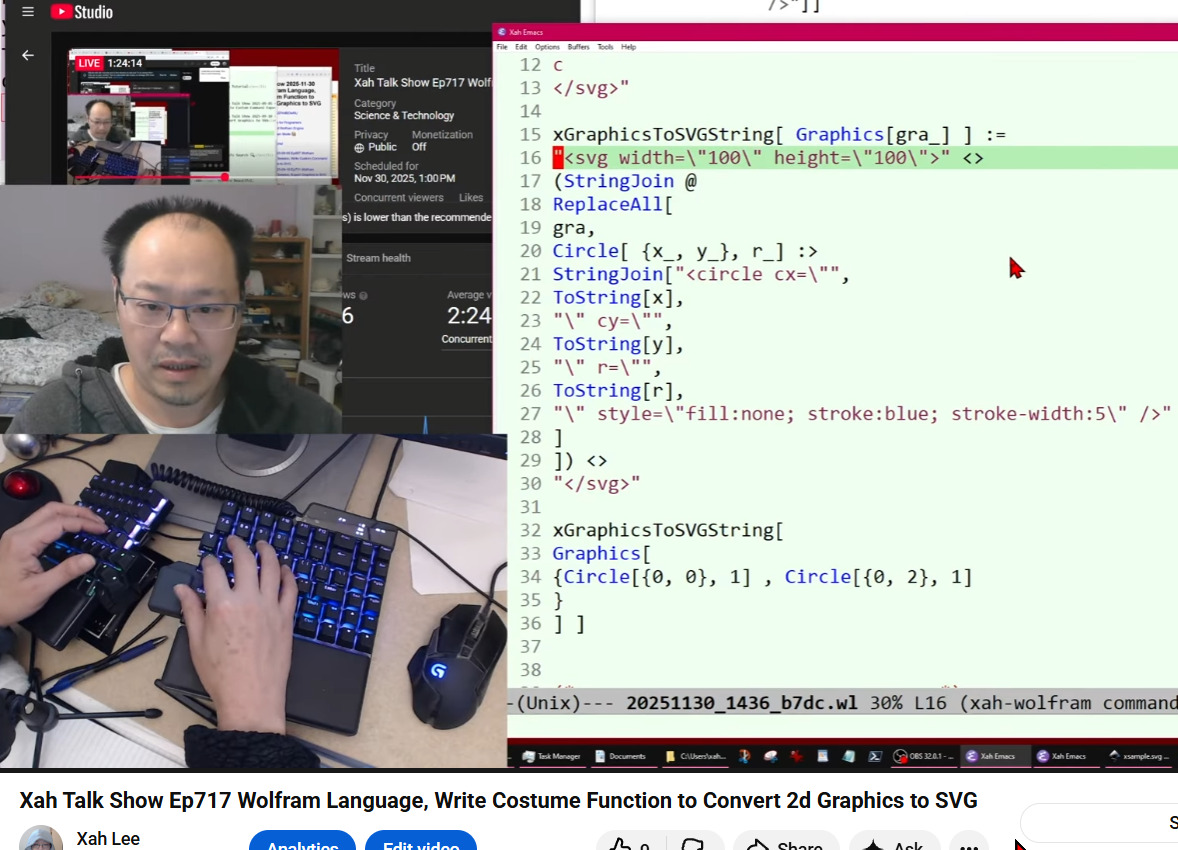Click the Edit video button
The width and height of the screenshot is (1178, 850).
421,845
